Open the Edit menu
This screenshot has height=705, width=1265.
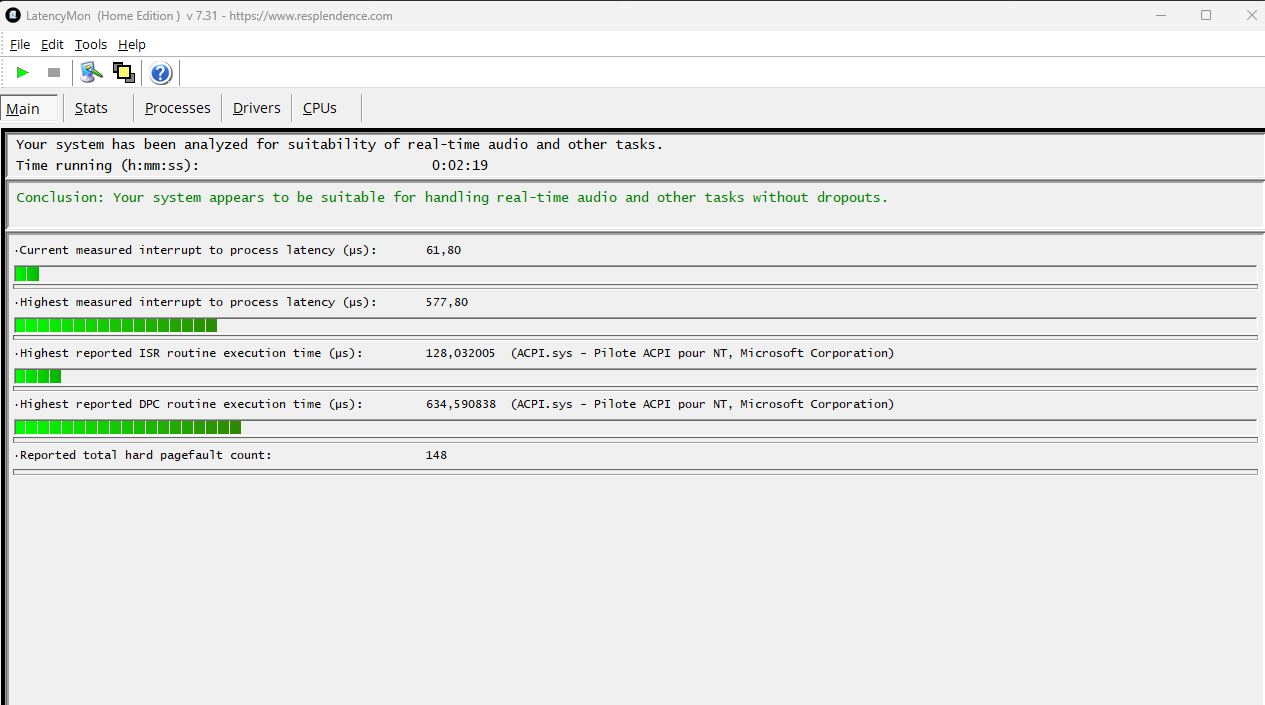click(52, 44)
